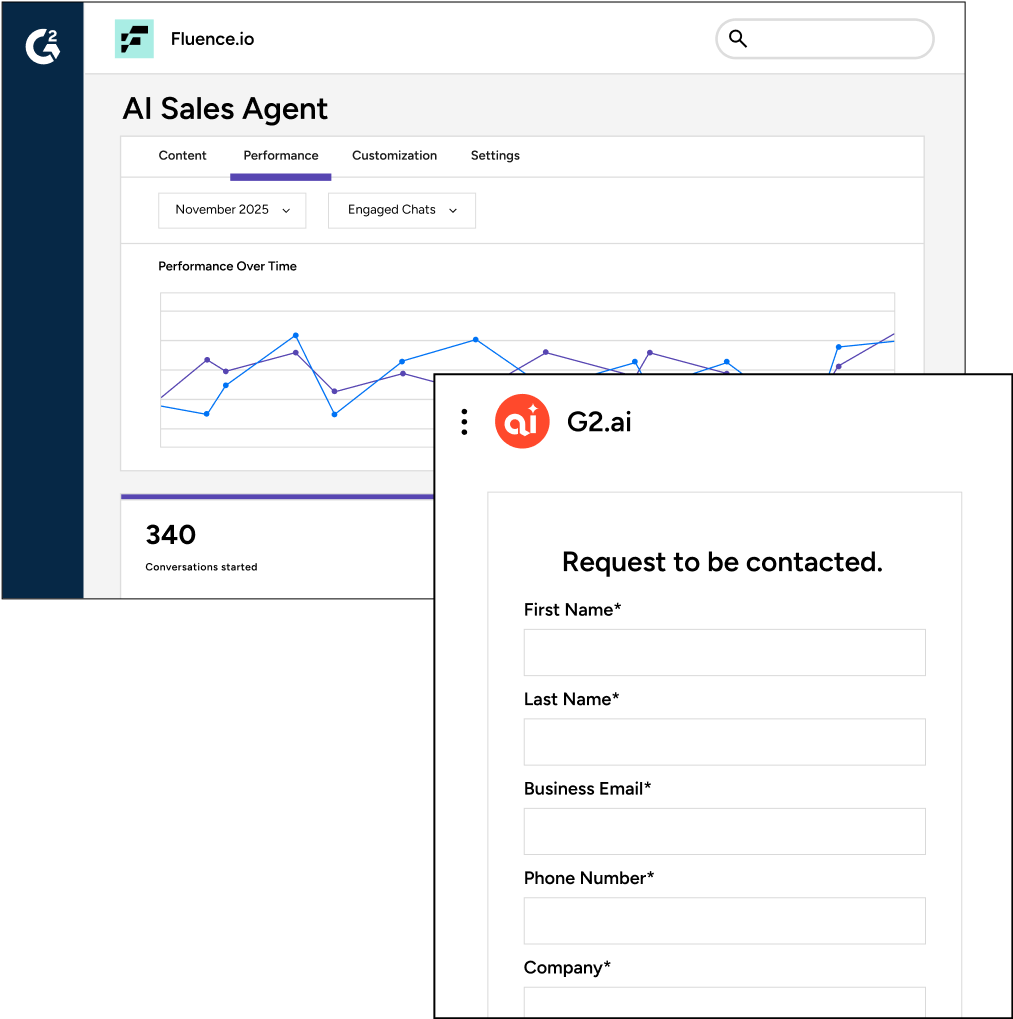1013x1019 pixels.
Task: Click the G2 logo in sidebar
Action: tap(42, 47)
